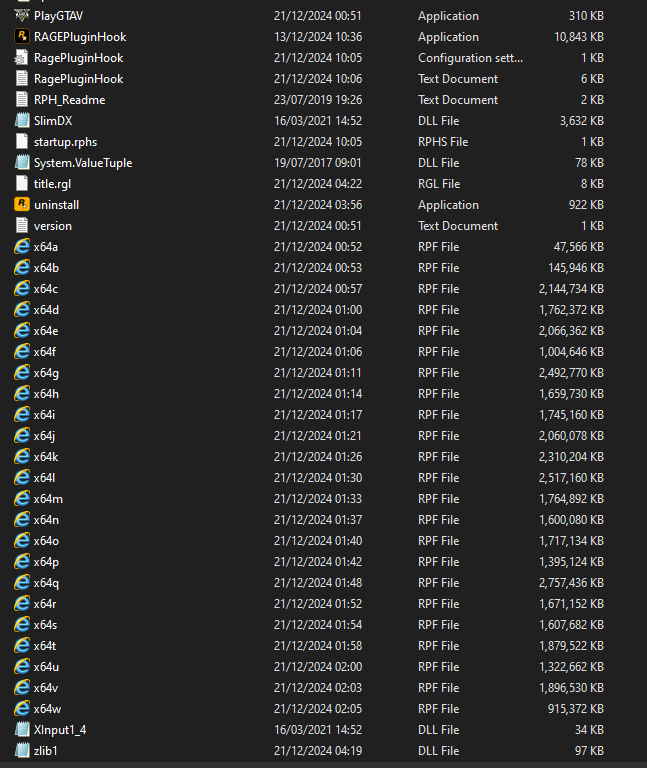Screen dimensions: 647x768
Task: Click the size value 145,946 KB
Action: 576,268
